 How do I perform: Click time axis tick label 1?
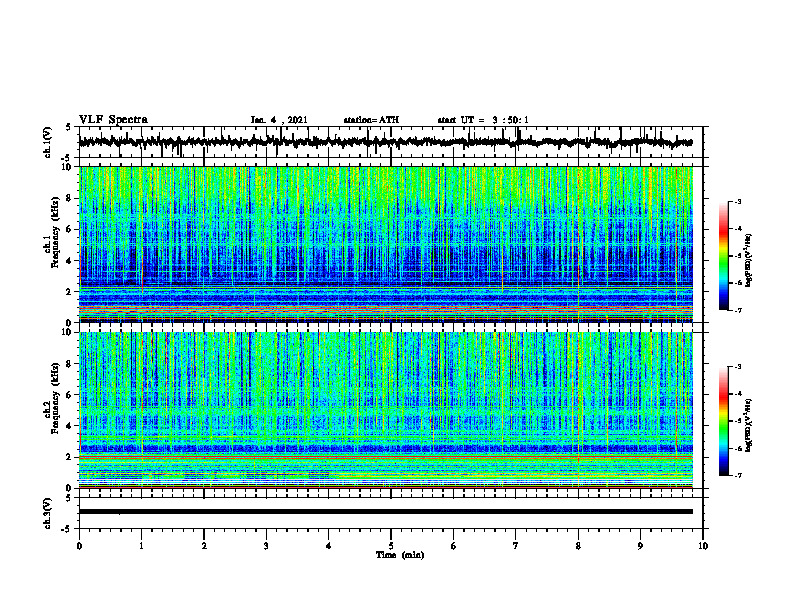pyautogui.click(x=141, y=546)
